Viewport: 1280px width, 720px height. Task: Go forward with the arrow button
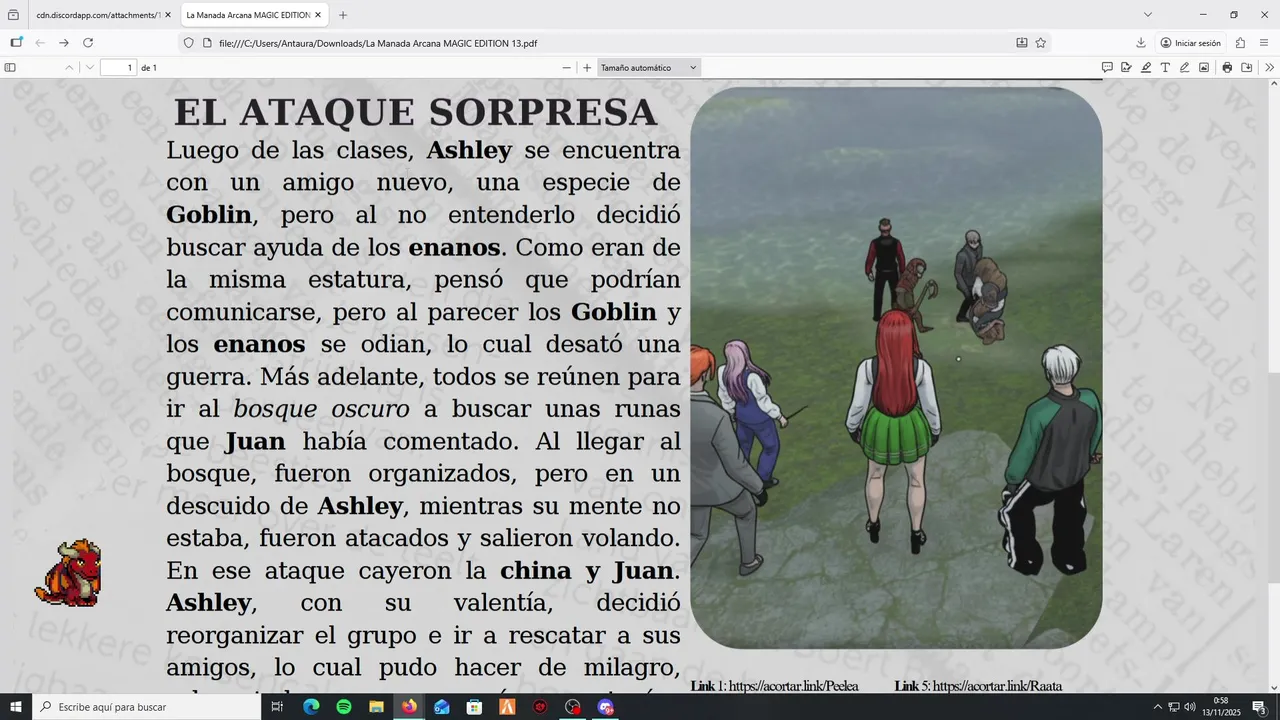click(x=64, y=43)
